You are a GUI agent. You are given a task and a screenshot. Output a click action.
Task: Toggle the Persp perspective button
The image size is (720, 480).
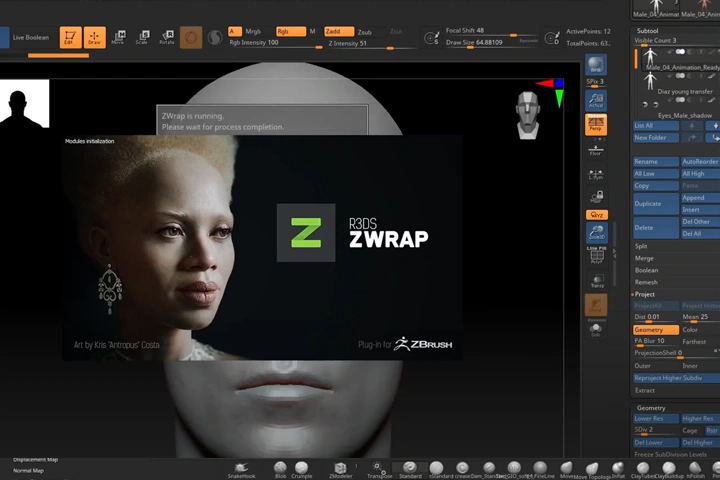596,124
